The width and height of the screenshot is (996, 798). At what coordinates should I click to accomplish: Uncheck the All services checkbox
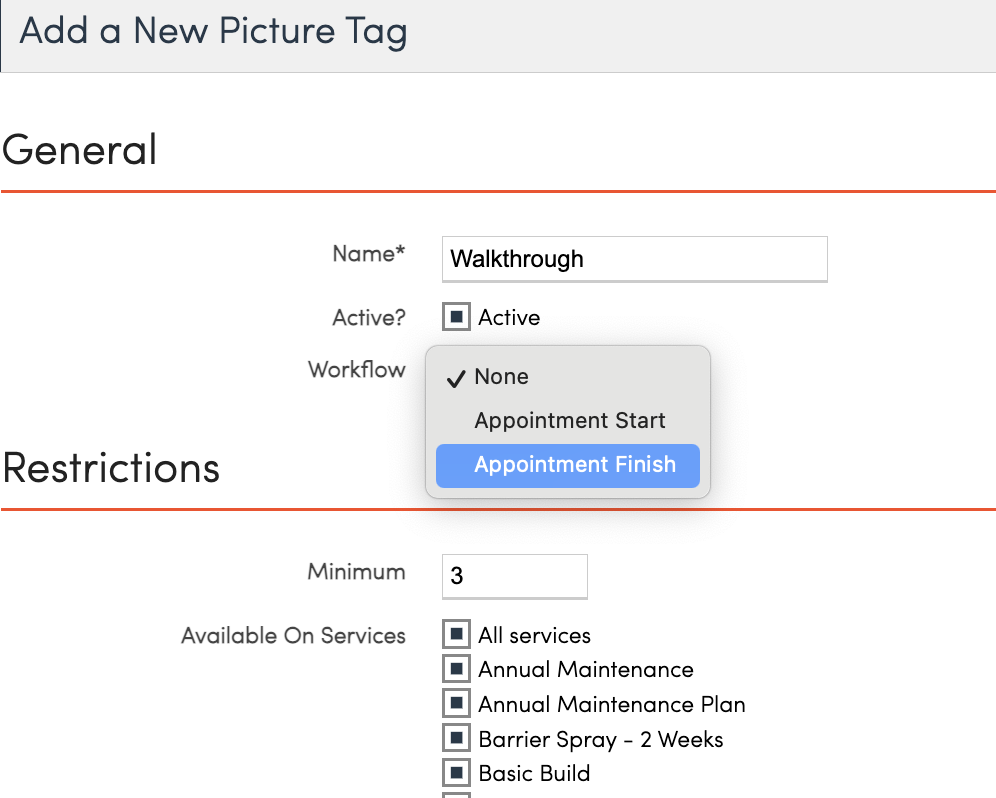tap(456, 635)
